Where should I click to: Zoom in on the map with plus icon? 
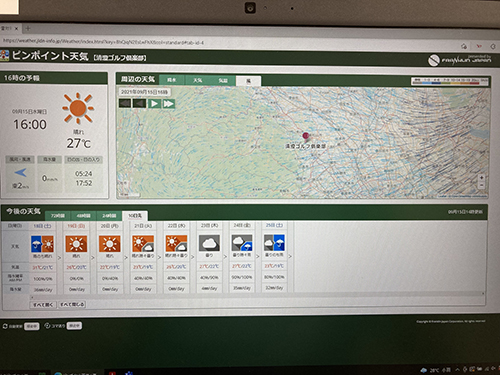pos(481,178)
